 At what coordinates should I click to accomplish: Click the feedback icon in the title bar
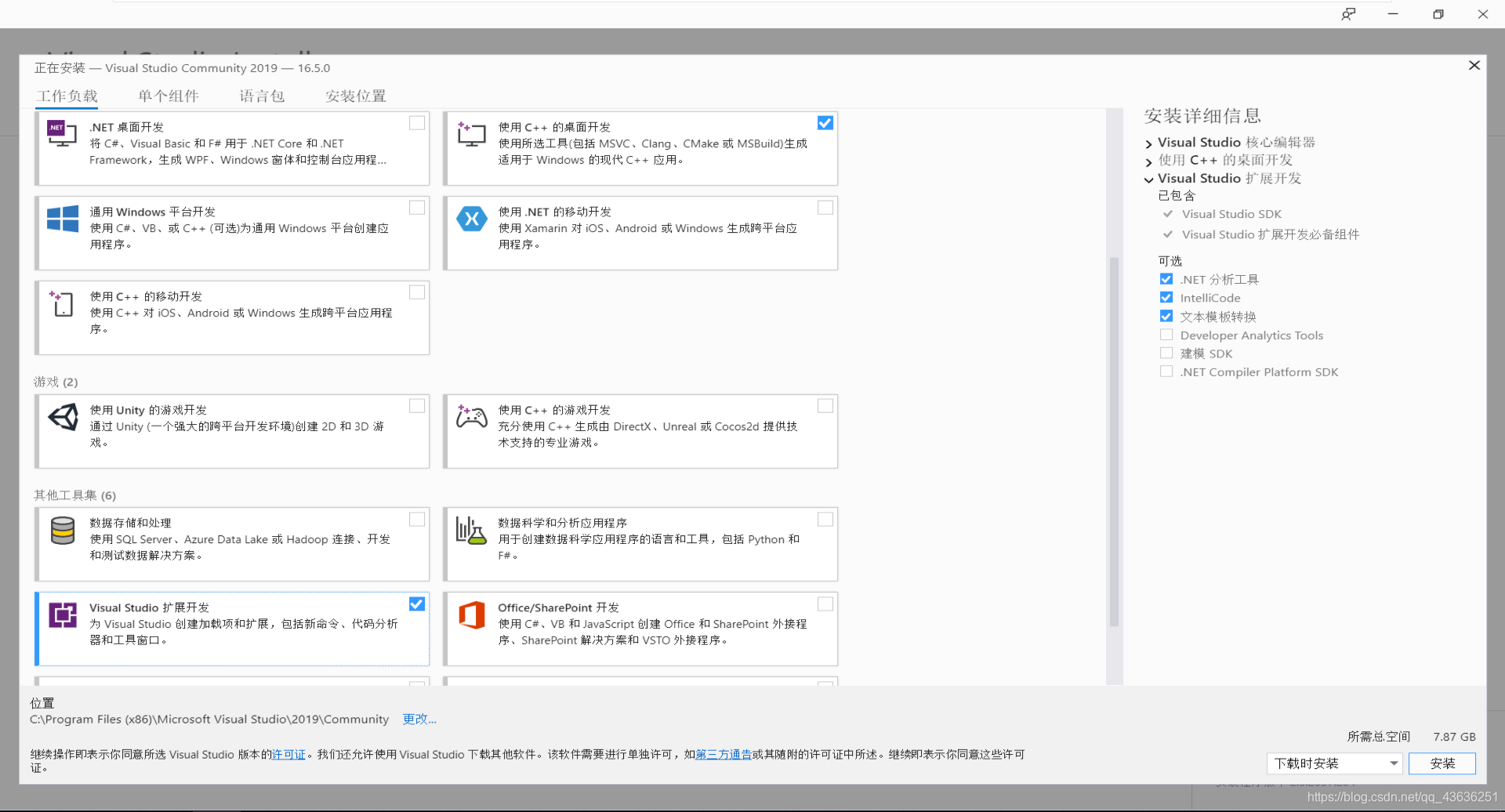1348,14
